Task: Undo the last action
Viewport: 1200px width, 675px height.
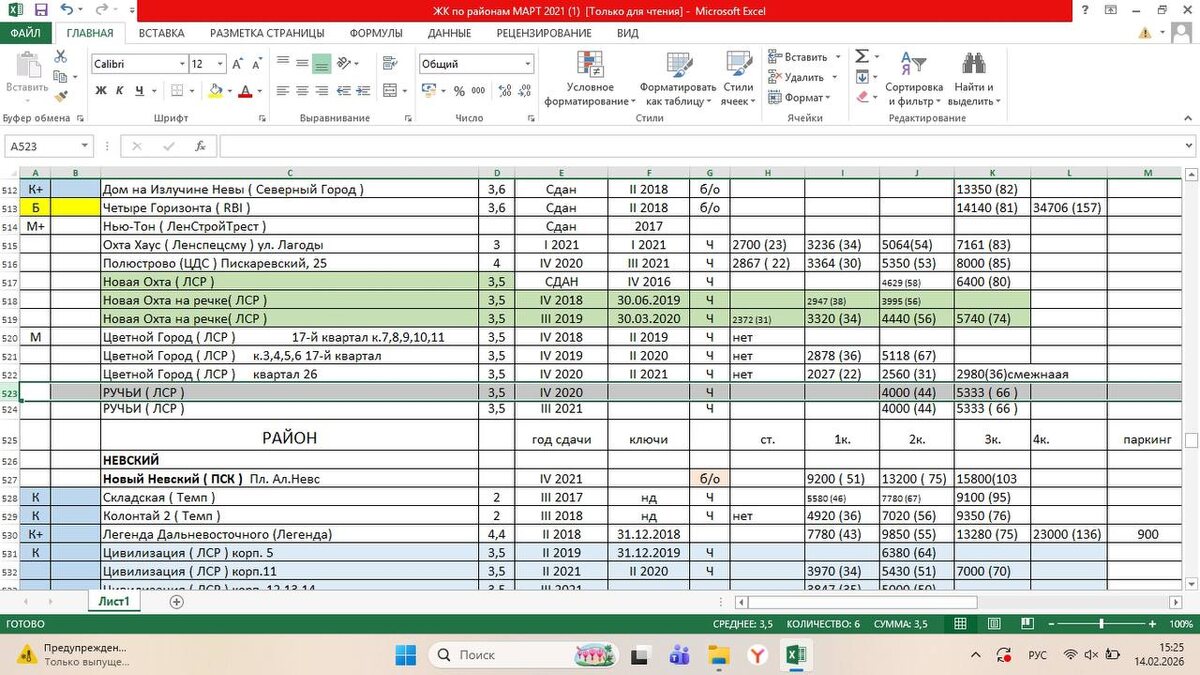Action: tap(67, 10)
